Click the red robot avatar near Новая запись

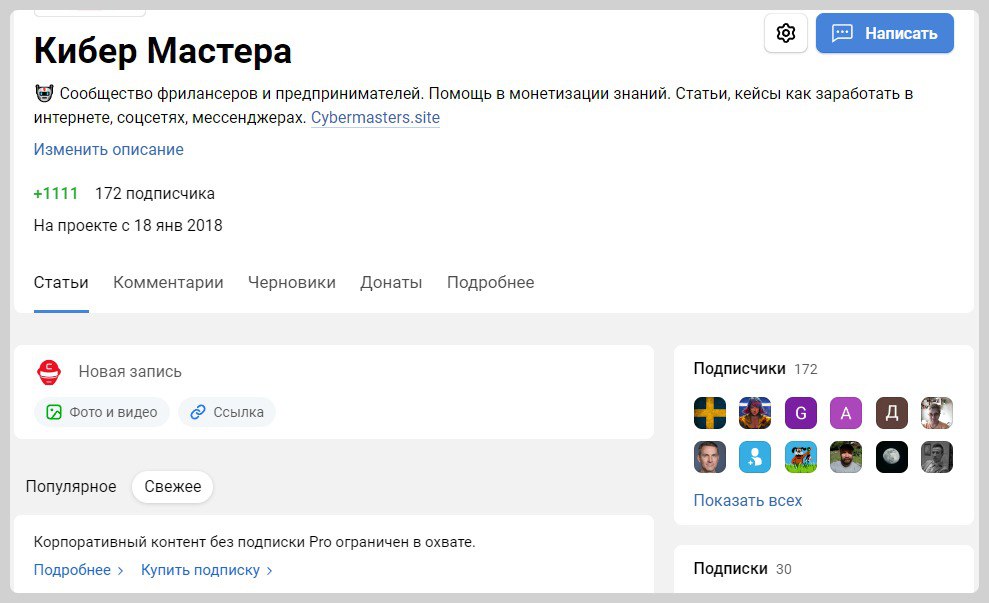[x=49, y=372]
